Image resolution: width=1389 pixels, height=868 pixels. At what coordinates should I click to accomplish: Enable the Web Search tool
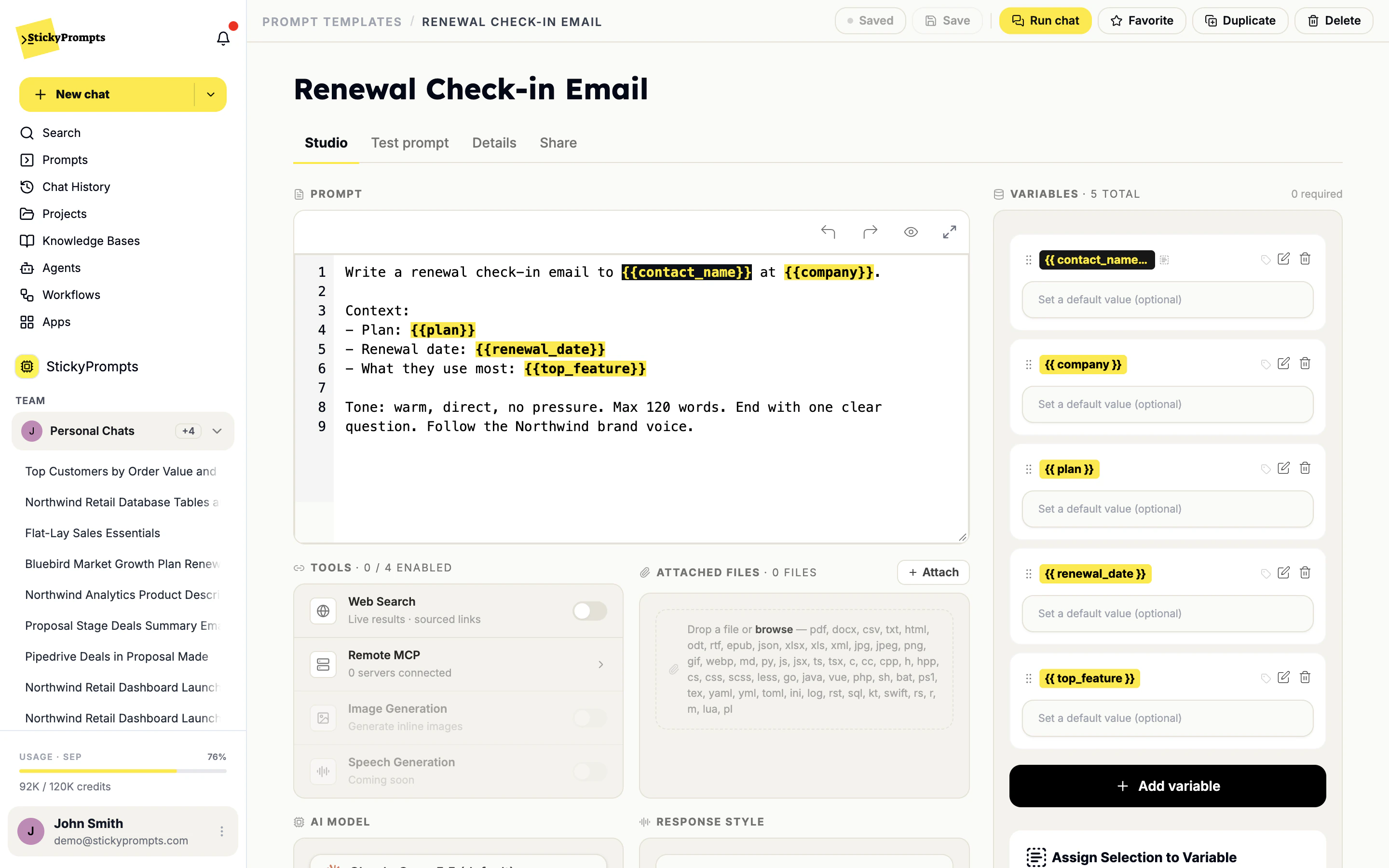pos(589,611)
